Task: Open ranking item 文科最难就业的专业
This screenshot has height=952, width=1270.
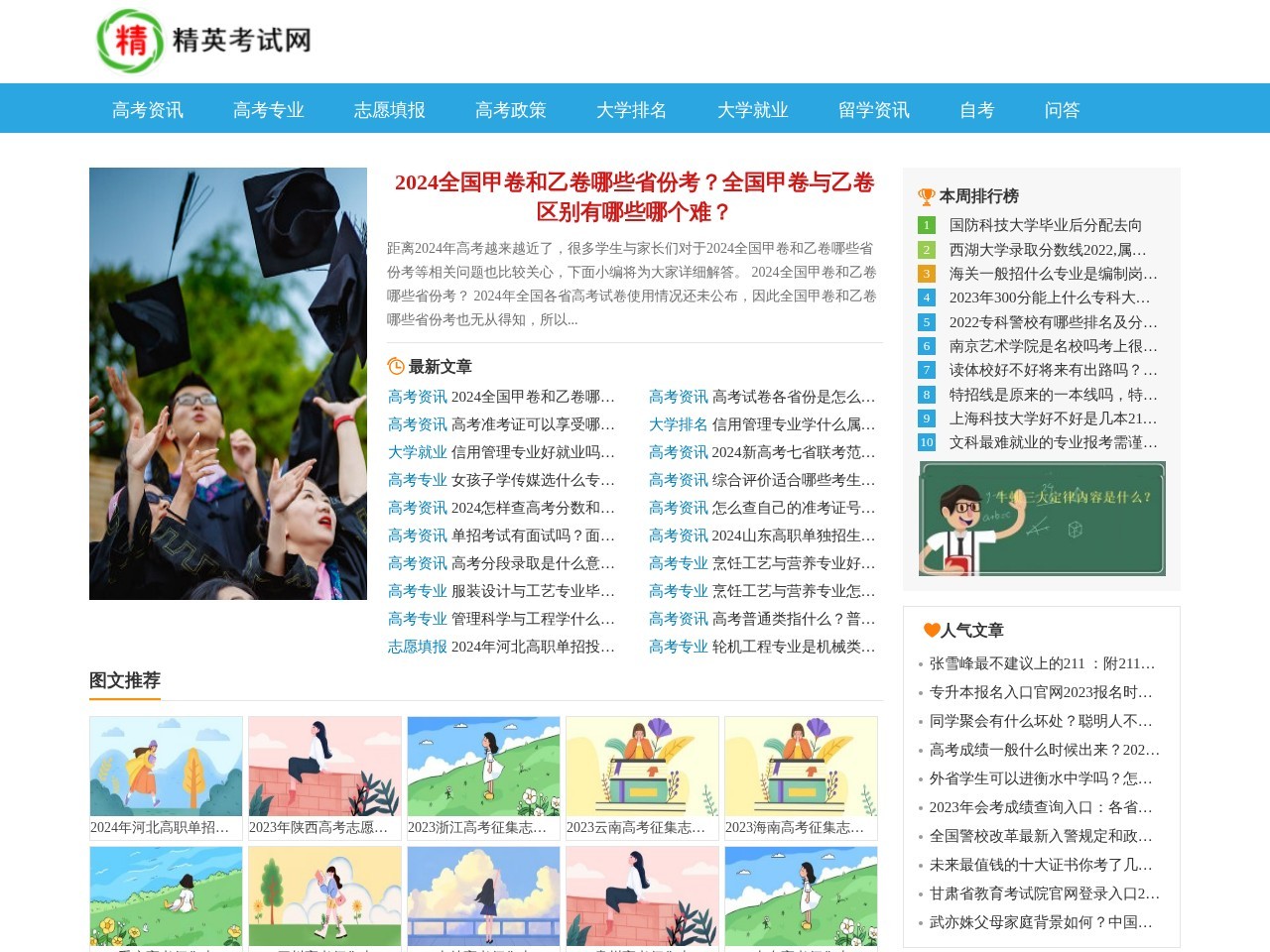Action: tap(1054, 442)
